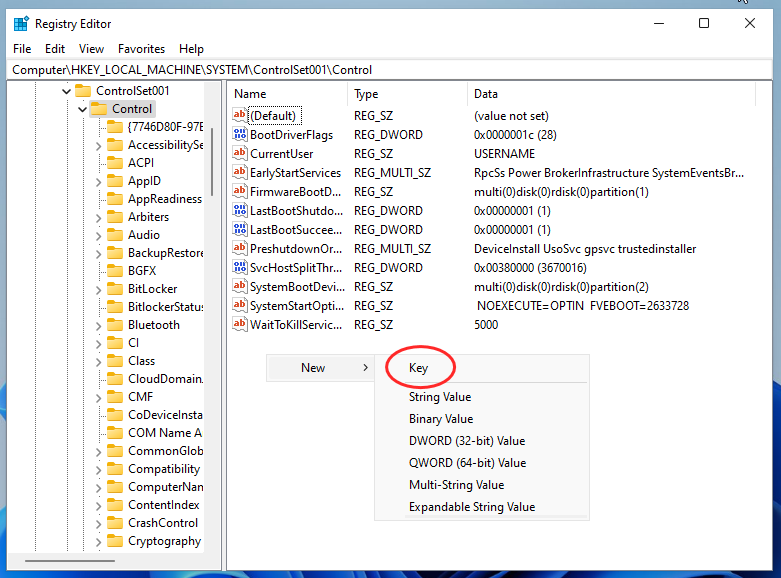Expand the AccessibilitySe key
This screenshot has height=578, width=781.
(x=99, y=145)
